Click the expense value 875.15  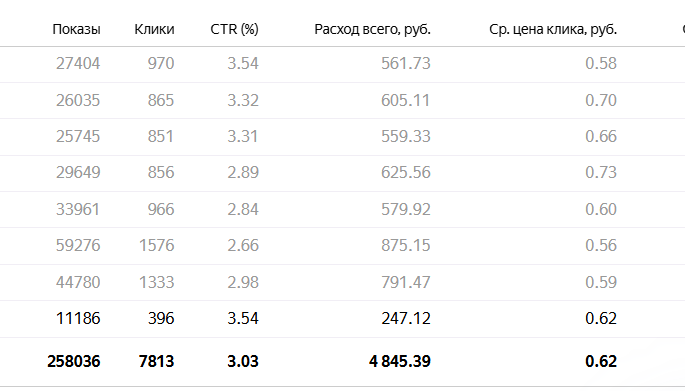click(x=406, y=246)
